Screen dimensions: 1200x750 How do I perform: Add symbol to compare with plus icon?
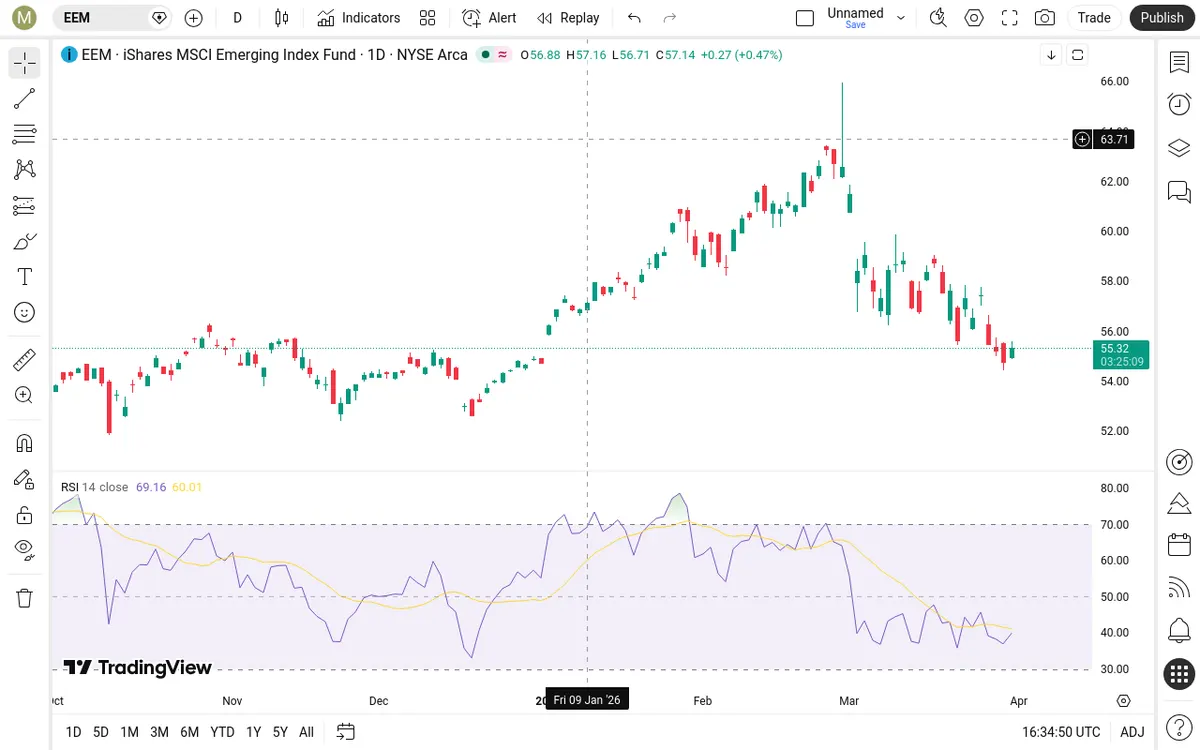click(193, 17)
